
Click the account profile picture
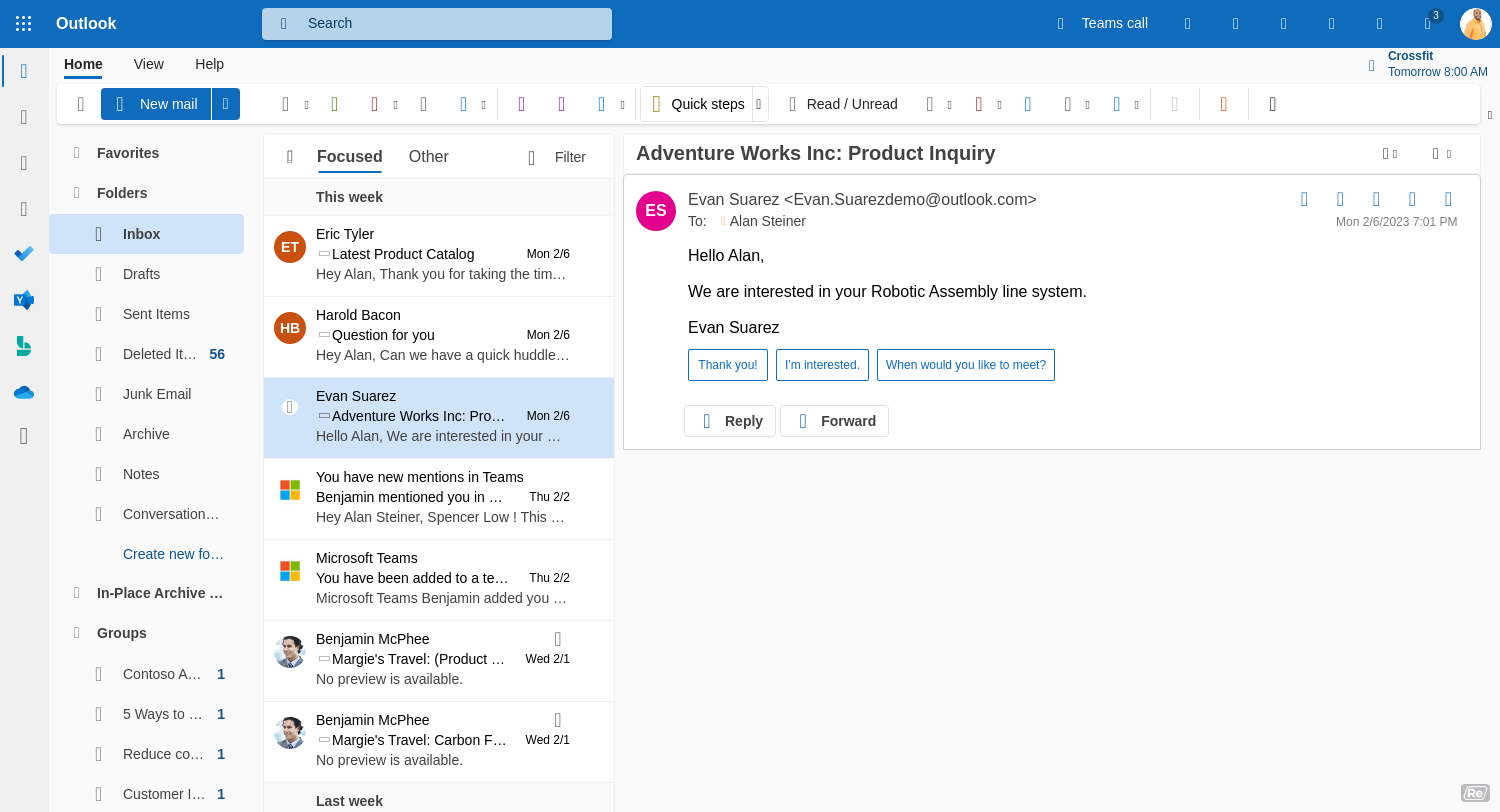pos(1475,24)
